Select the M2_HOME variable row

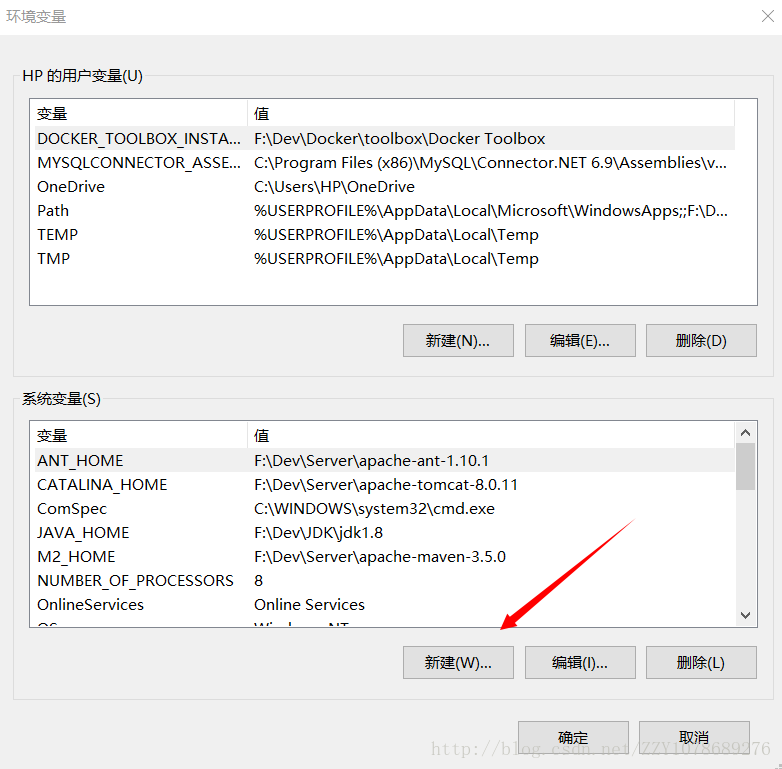pos(383,557)
